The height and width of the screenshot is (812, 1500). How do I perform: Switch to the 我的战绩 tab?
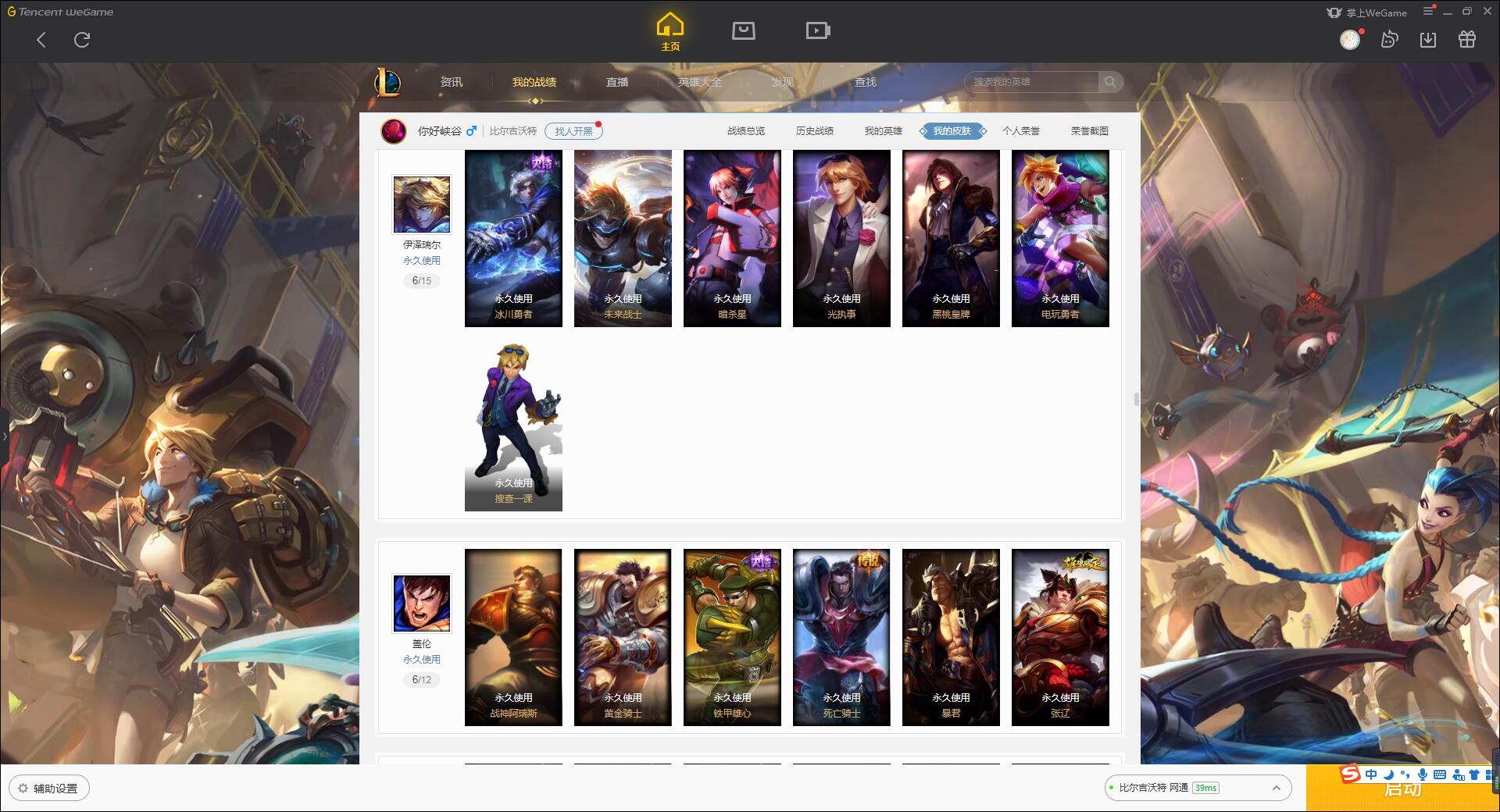534,82
